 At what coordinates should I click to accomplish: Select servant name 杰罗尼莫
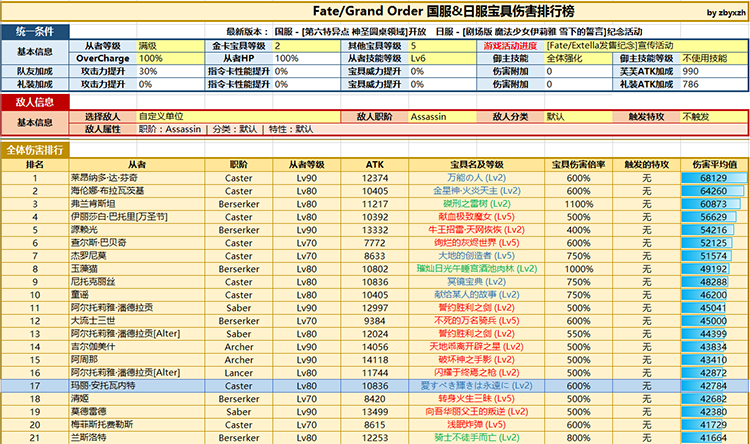(88, 255)
